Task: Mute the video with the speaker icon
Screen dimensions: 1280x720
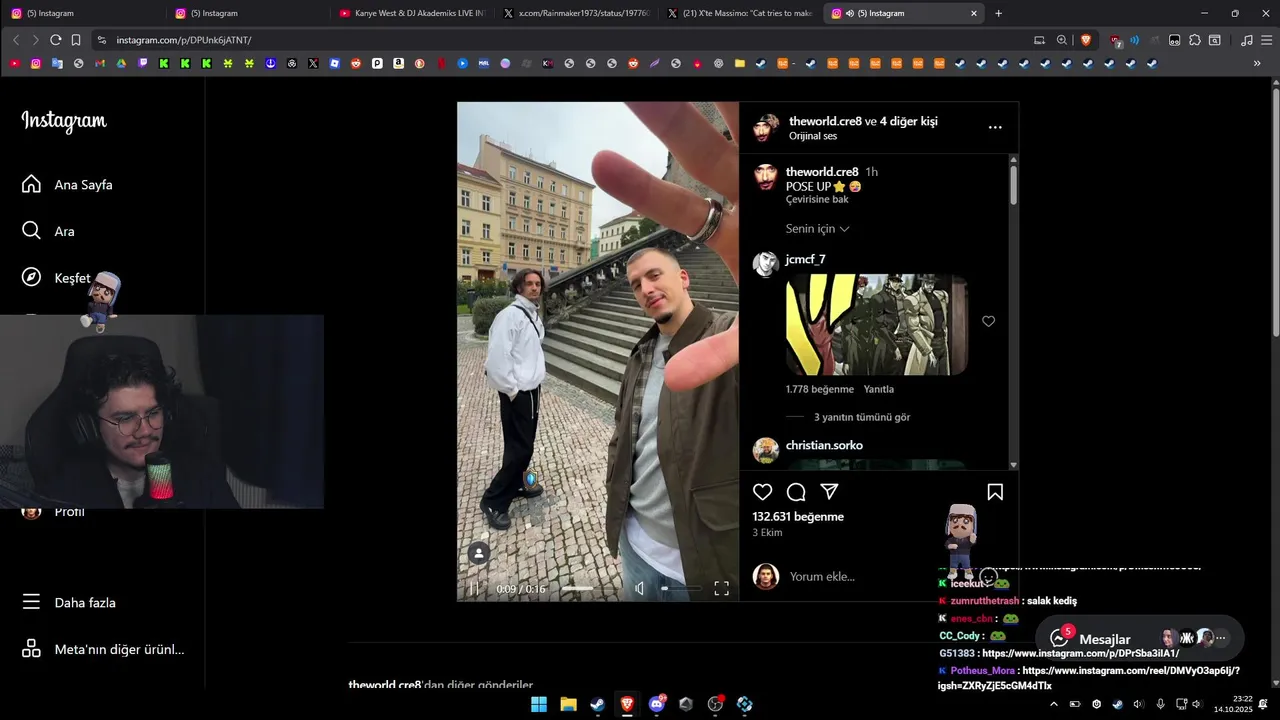Action: 640,588
